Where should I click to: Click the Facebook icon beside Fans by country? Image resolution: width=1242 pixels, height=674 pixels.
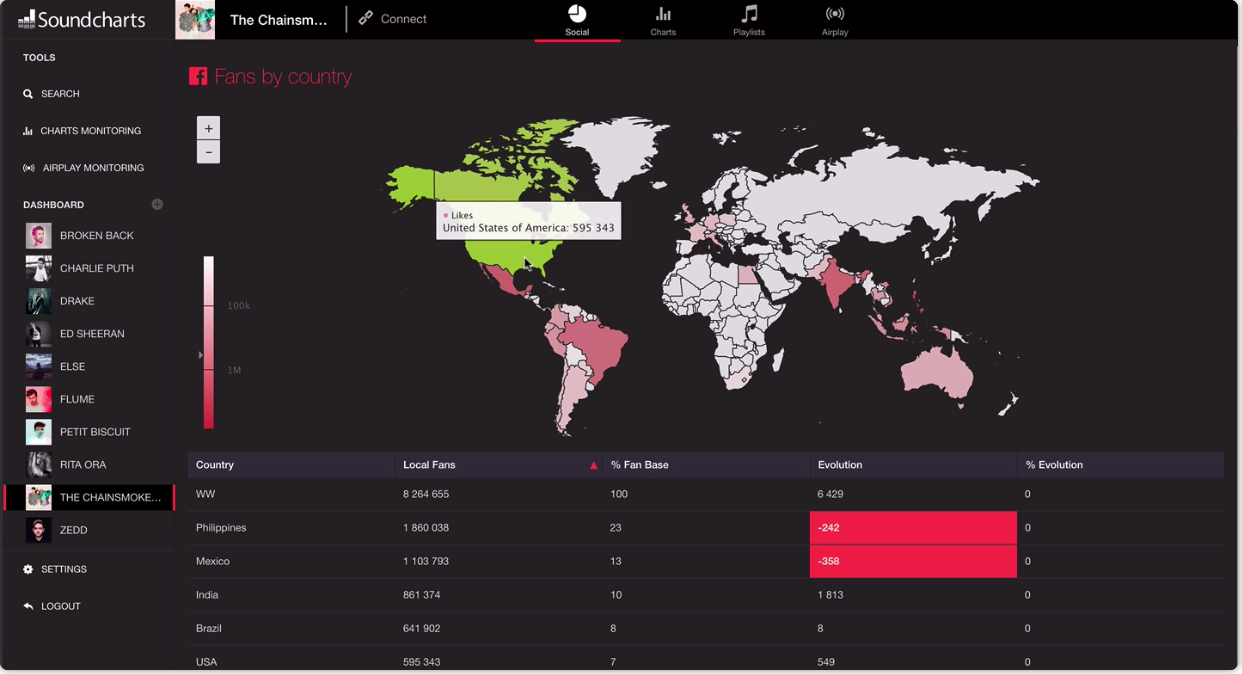(x=198, y=76)
